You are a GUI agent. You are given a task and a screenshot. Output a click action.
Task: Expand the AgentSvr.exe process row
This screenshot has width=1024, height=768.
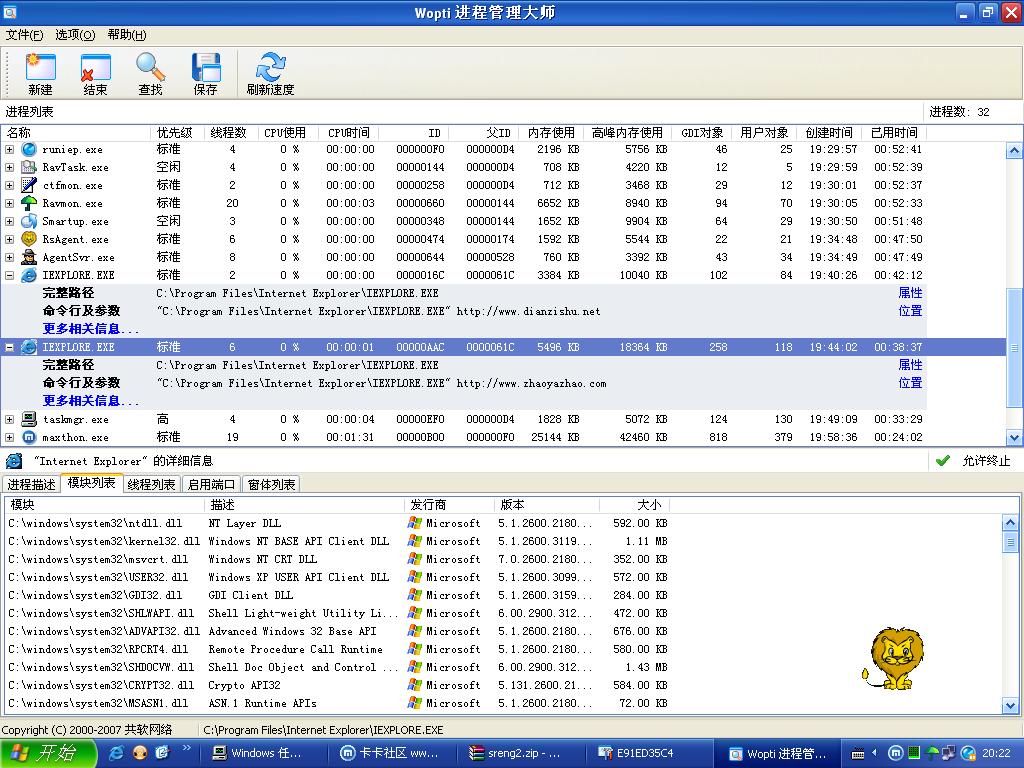(x=9, y=257)
